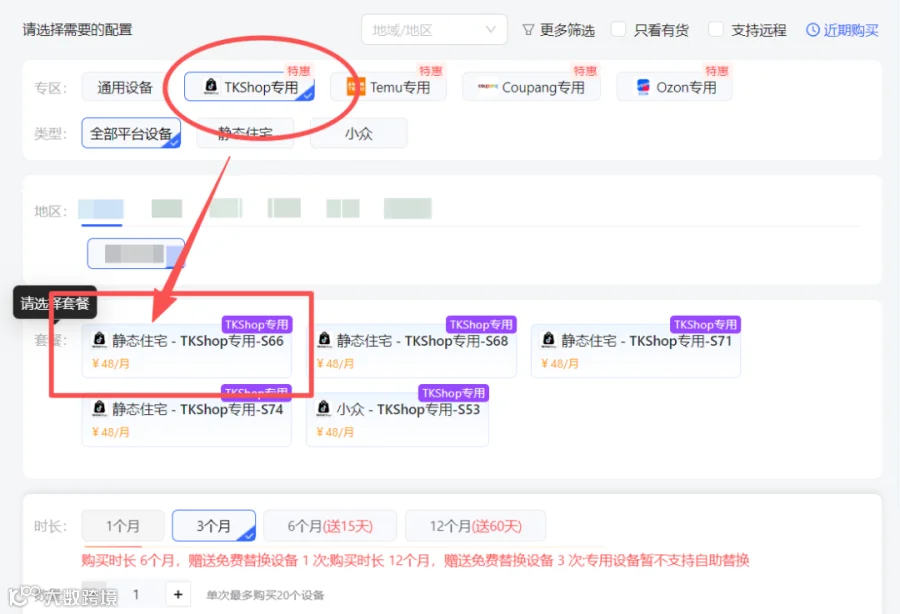The width and height of the screenshot is (900, 614).
Task: Select the 12个月(送60天) duration
Action: point(475,526)
